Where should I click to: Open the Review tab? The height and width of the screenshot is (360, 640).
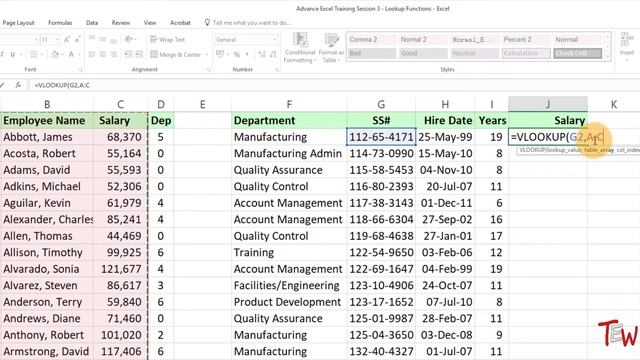tap(121, 23)
